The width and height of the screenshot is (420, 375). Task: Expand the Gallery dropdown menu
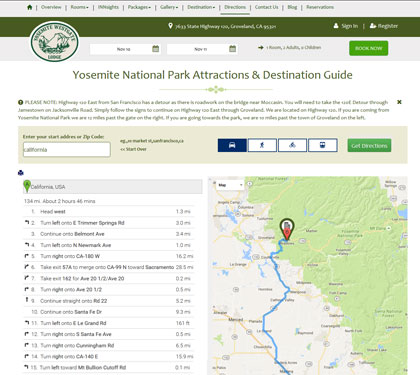pyautogui.click(x=169, y=7)
